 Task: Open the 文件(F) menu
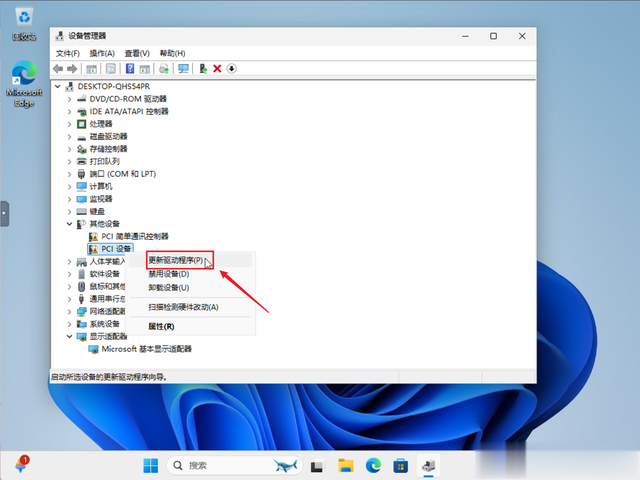(68, 53)
